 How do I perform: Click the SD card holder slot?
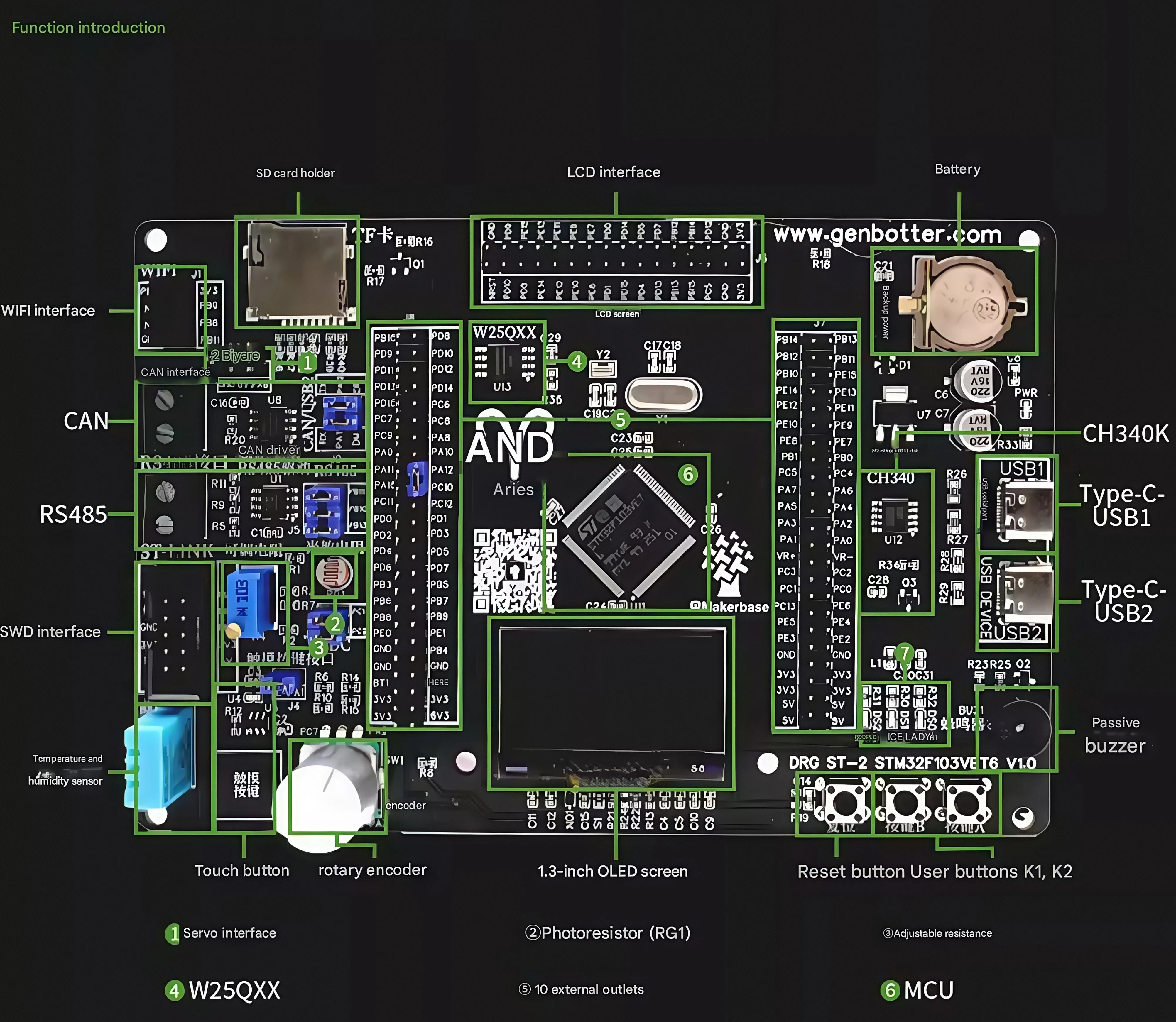[297, 271]
